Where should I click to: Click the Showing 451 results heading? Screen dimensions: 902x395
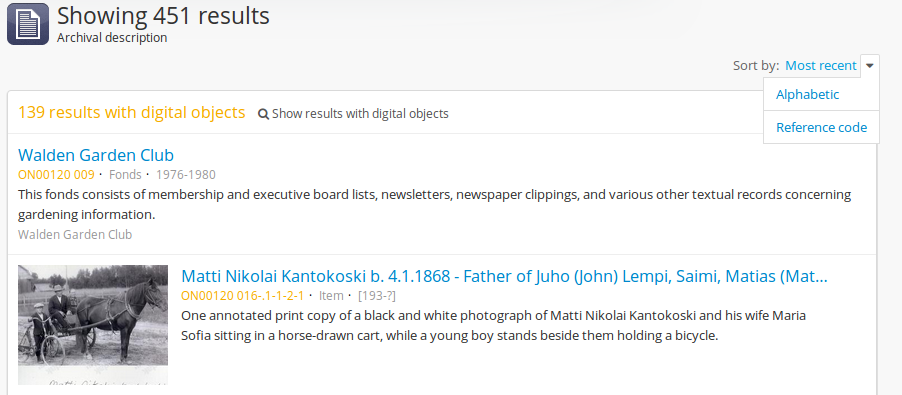click(163, 16)
